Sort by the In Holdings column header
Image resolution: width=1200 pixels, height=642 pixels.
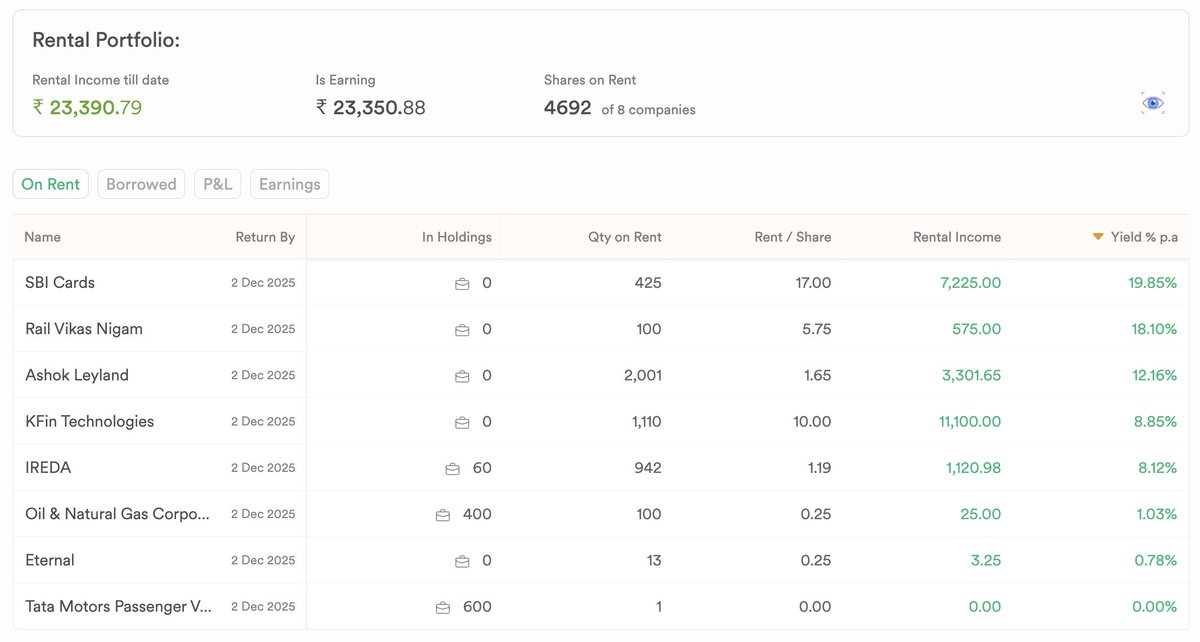click(457, 237)
